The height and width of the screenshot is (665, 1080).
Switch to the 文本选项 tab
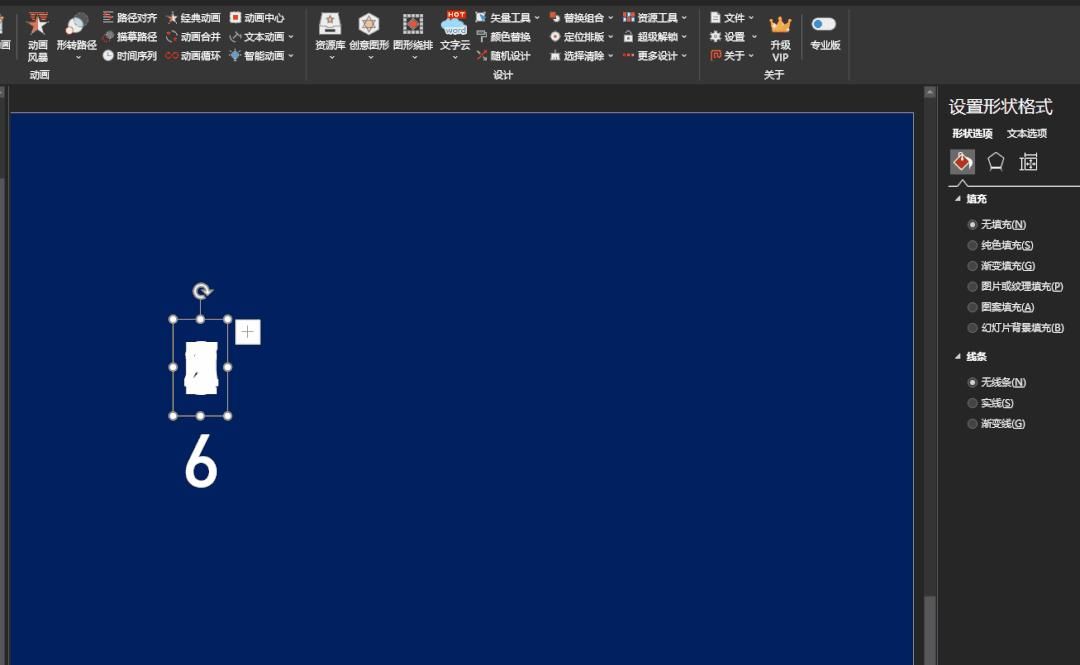click(x=1026, y=133)
